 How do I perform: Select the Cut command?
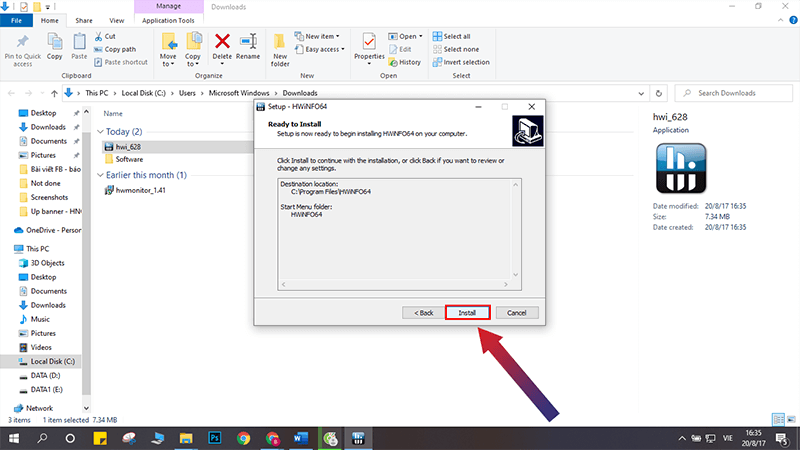coord(105,36)
